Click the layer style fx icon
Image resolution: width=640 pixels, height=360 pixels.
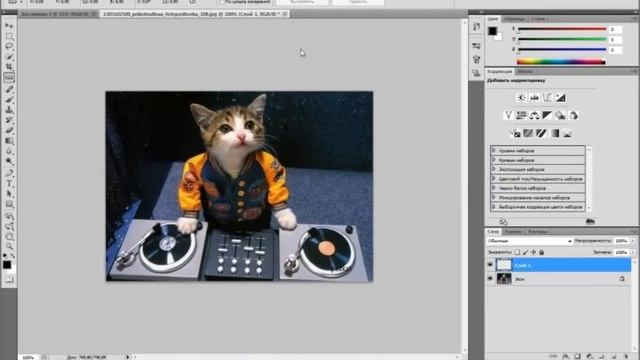[566, 357]
